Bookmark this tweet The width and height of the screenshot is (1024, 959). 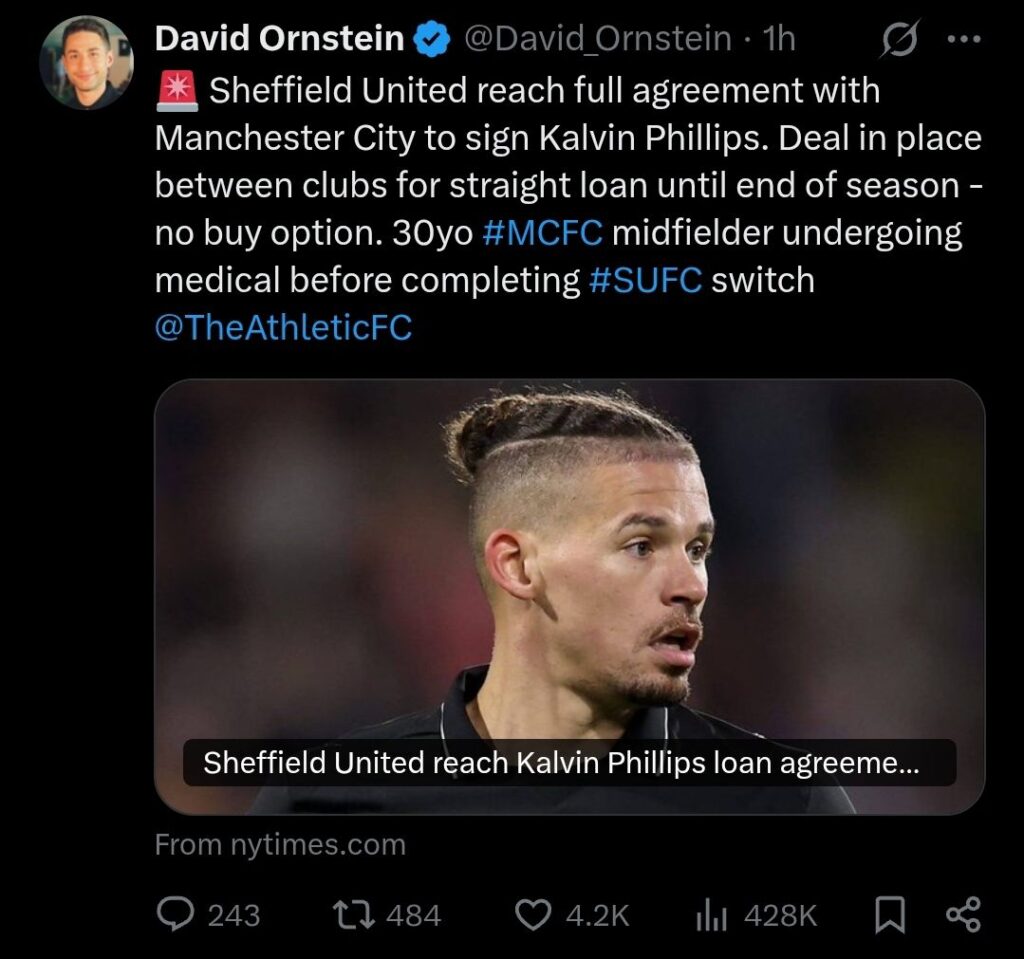pyautogui.click(x=889, y=914)
